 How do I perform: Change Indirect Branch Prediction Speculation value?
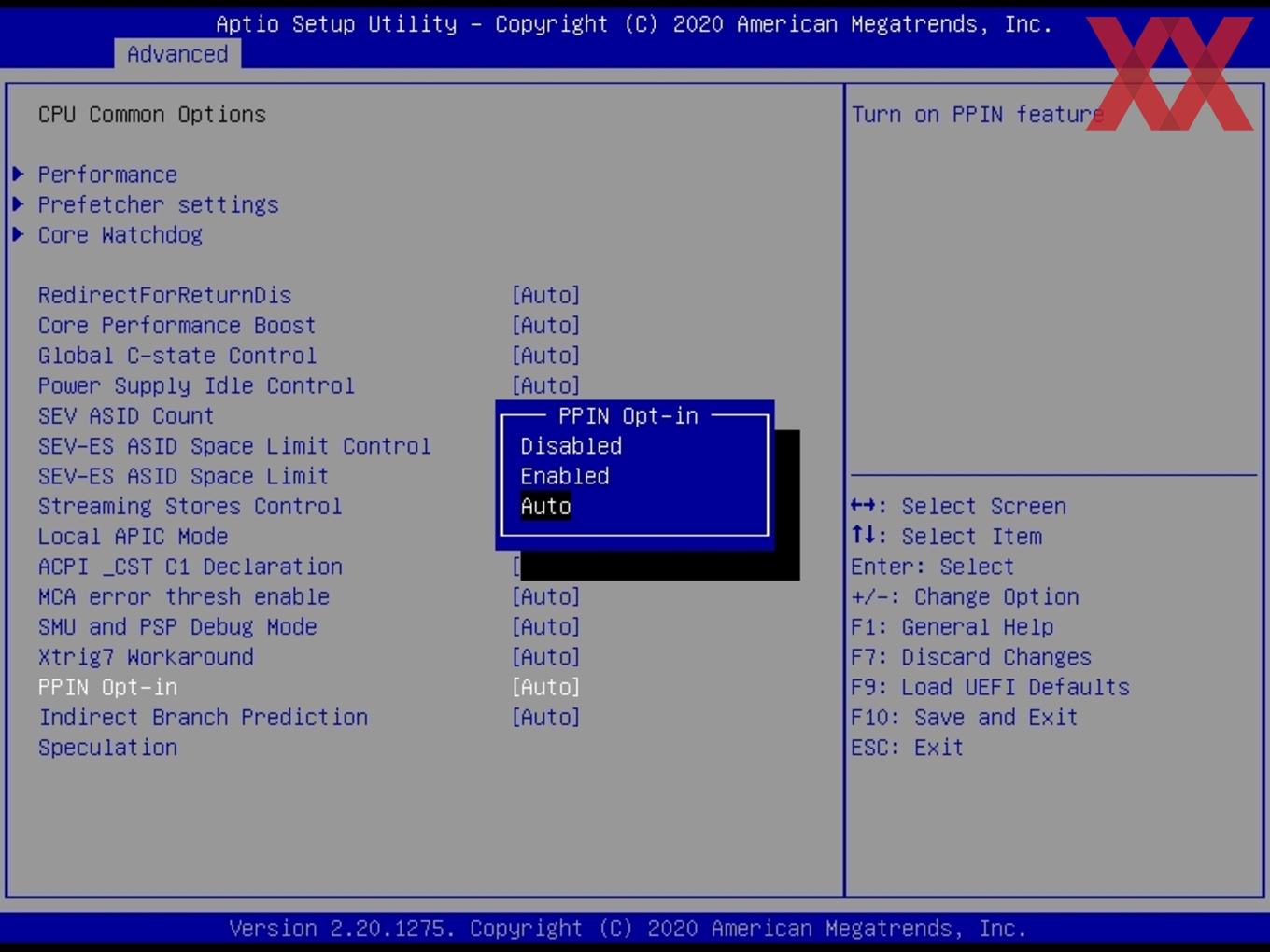click(x=545, y=717)
